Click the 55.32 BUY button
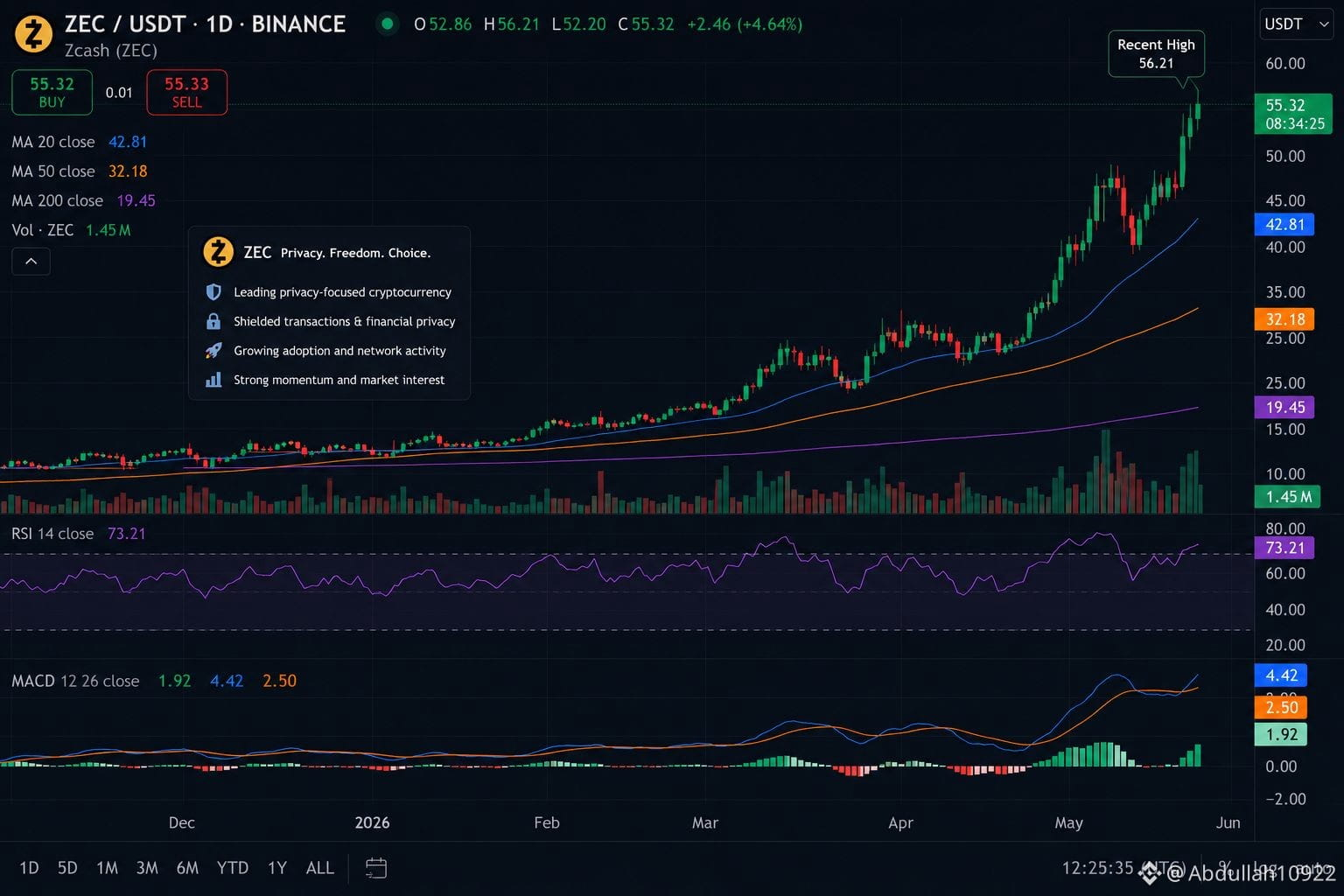Viewport: 1344px width, 896px height. pyautogui.click(x=52, y=92)
